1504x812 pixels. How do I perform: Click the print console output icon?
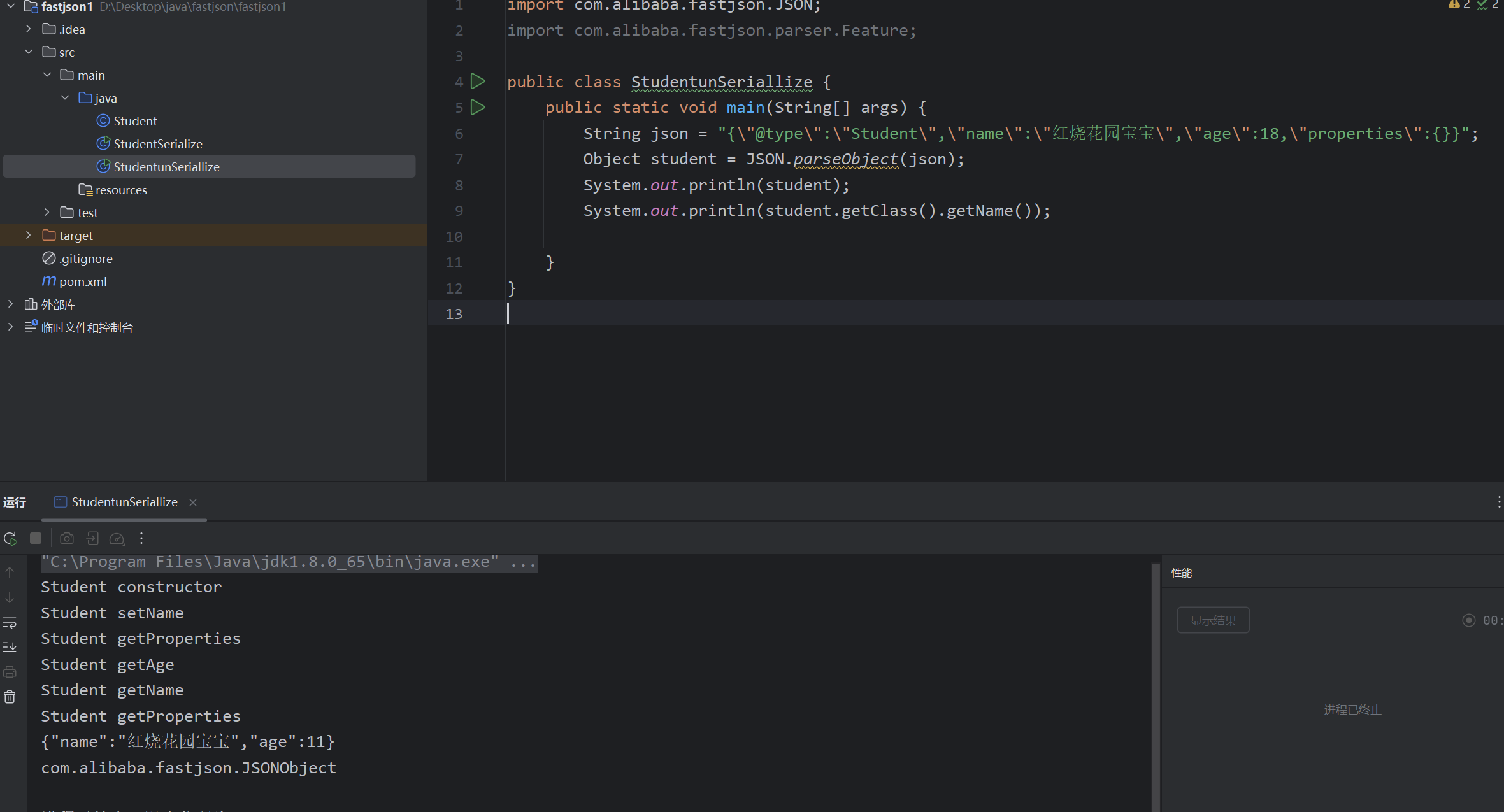point(10,672)
